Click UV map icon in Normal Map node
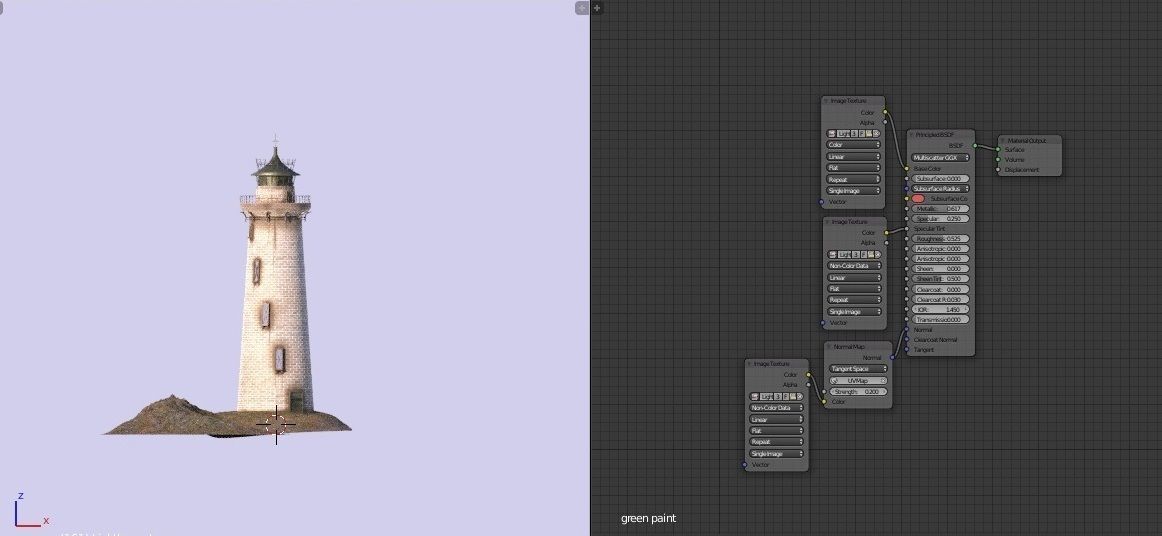Viewport: 1162px width, 536px height. pos(834,380)
